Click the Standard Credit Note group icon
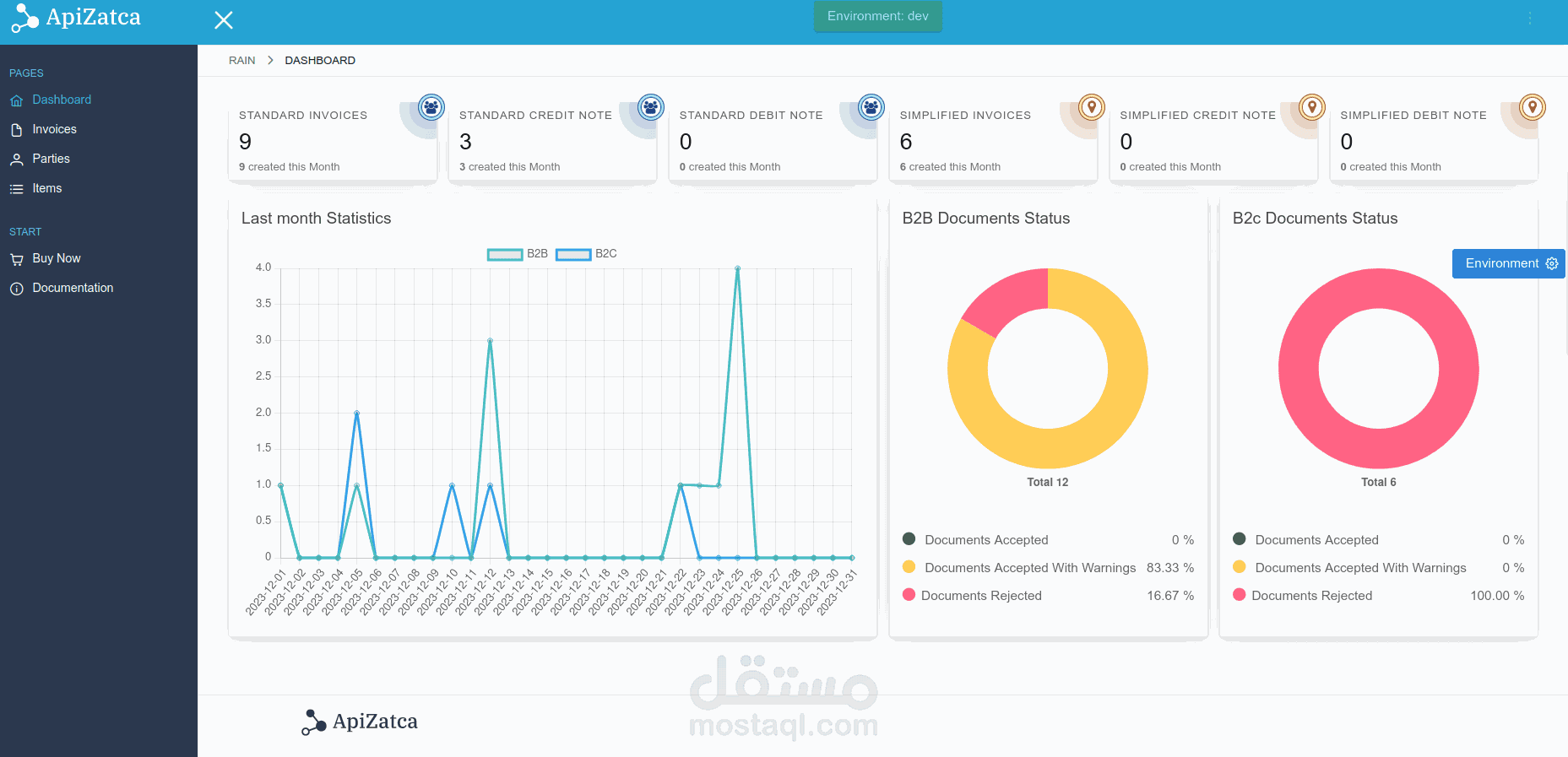The width and height of the screenshot is (1568, 757). tap(651, 107)
